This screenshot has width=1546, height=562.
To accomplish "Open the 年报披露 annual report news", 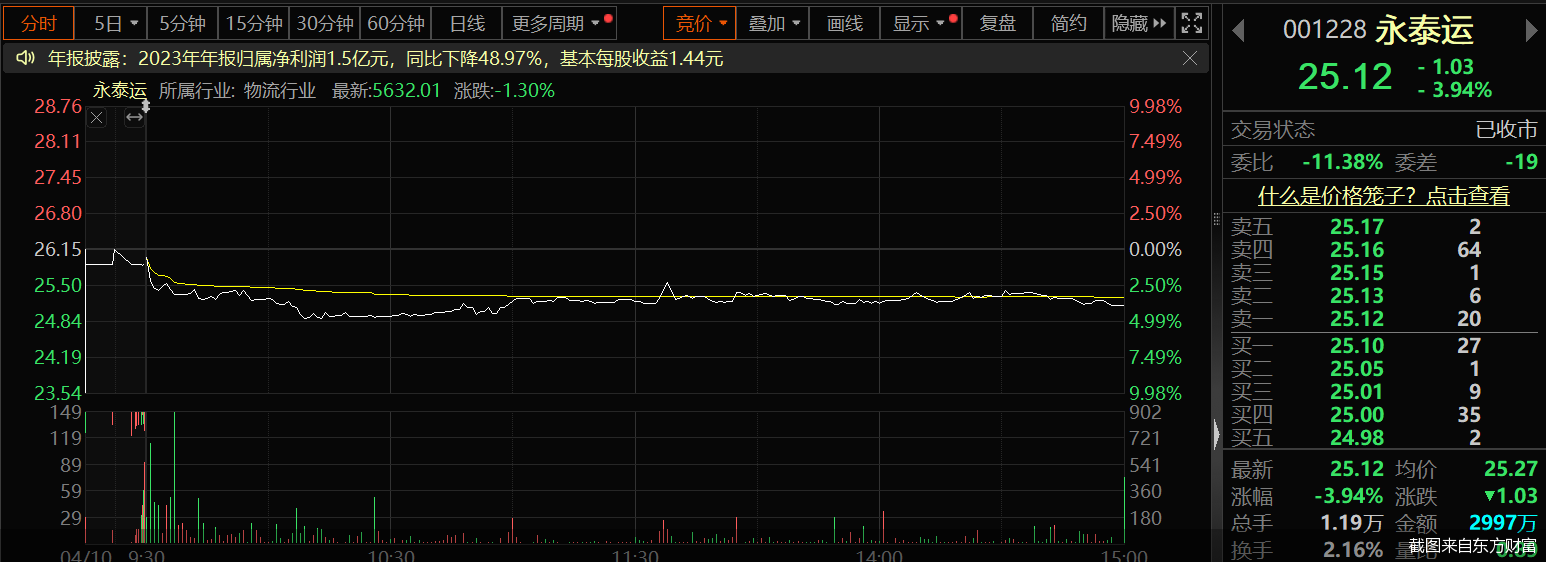I will pyautogui.click(x=386, y=59).
